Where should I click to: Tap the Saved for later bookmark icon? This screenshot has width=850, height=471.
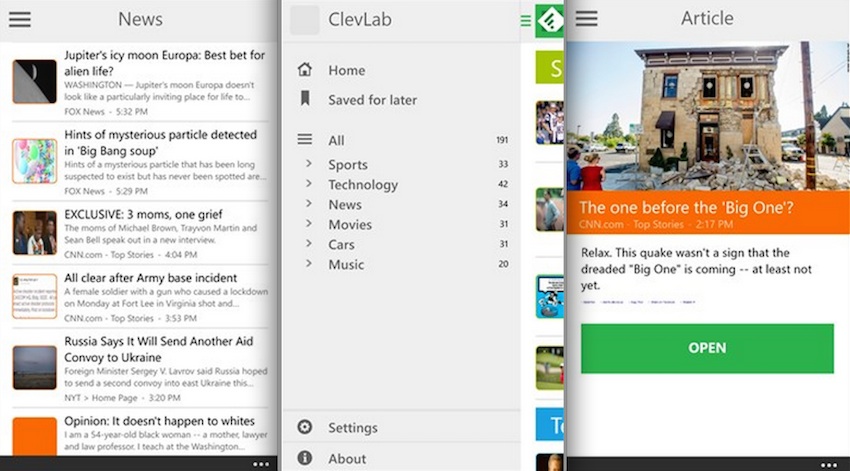click(305, 98)
